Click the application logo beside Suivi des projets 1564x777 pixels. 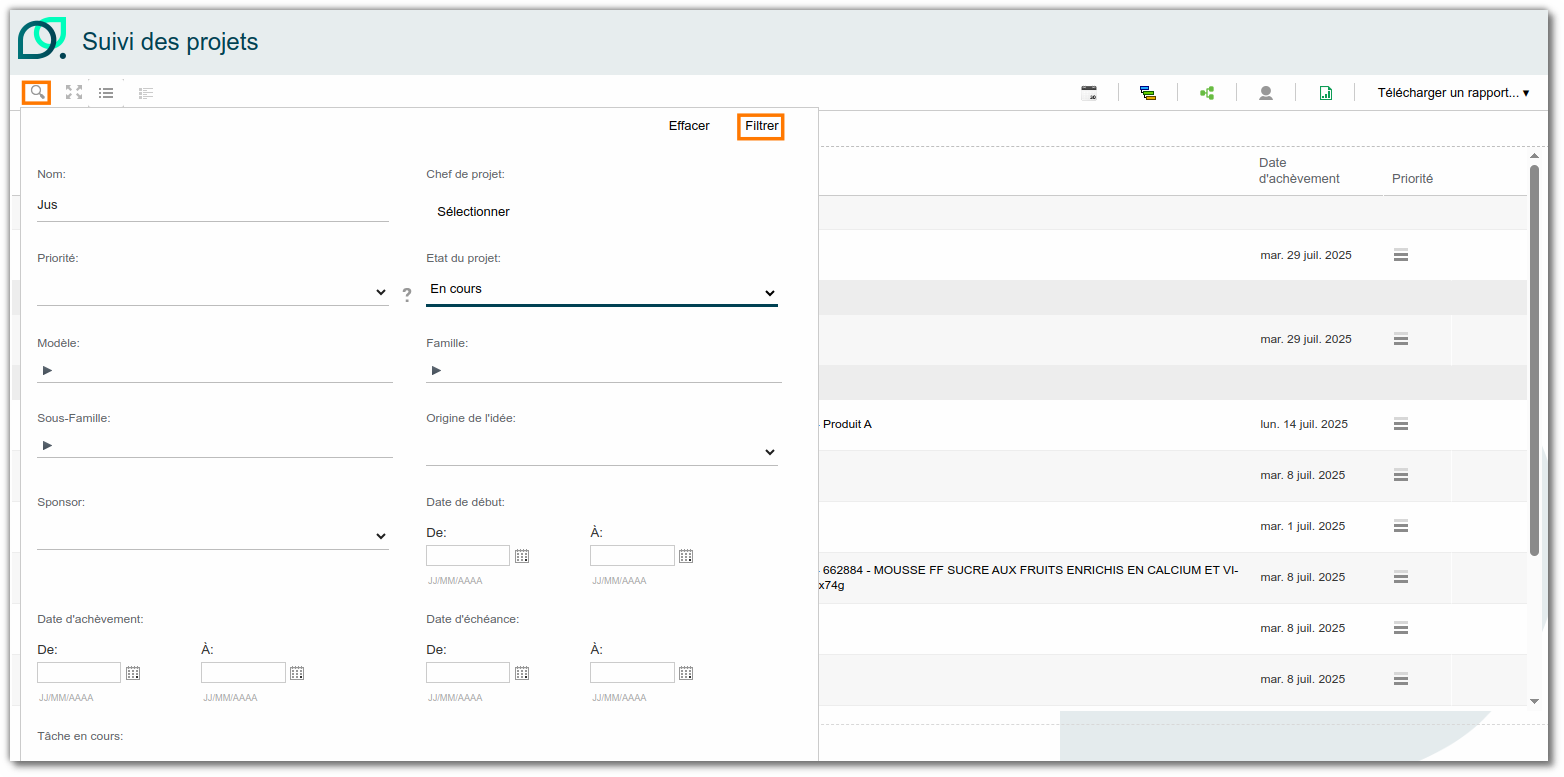(x=42, y=39)
